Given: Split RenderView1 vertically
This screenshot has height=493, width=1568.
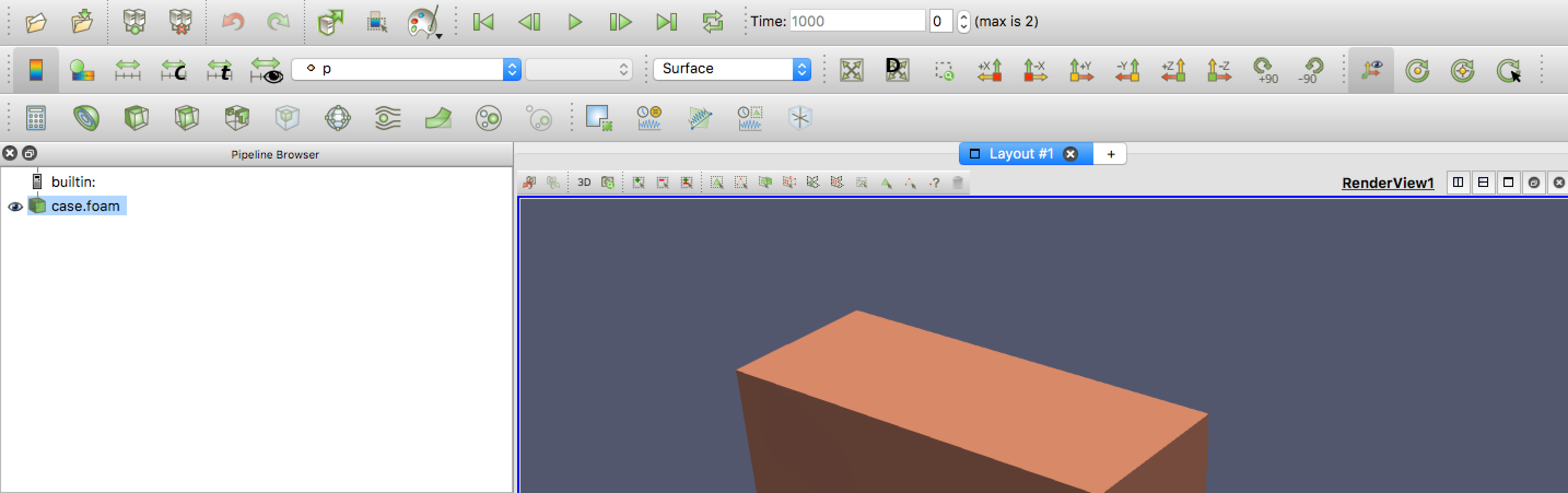Looking at the screenshot, I should click(x=1483, y=182).
